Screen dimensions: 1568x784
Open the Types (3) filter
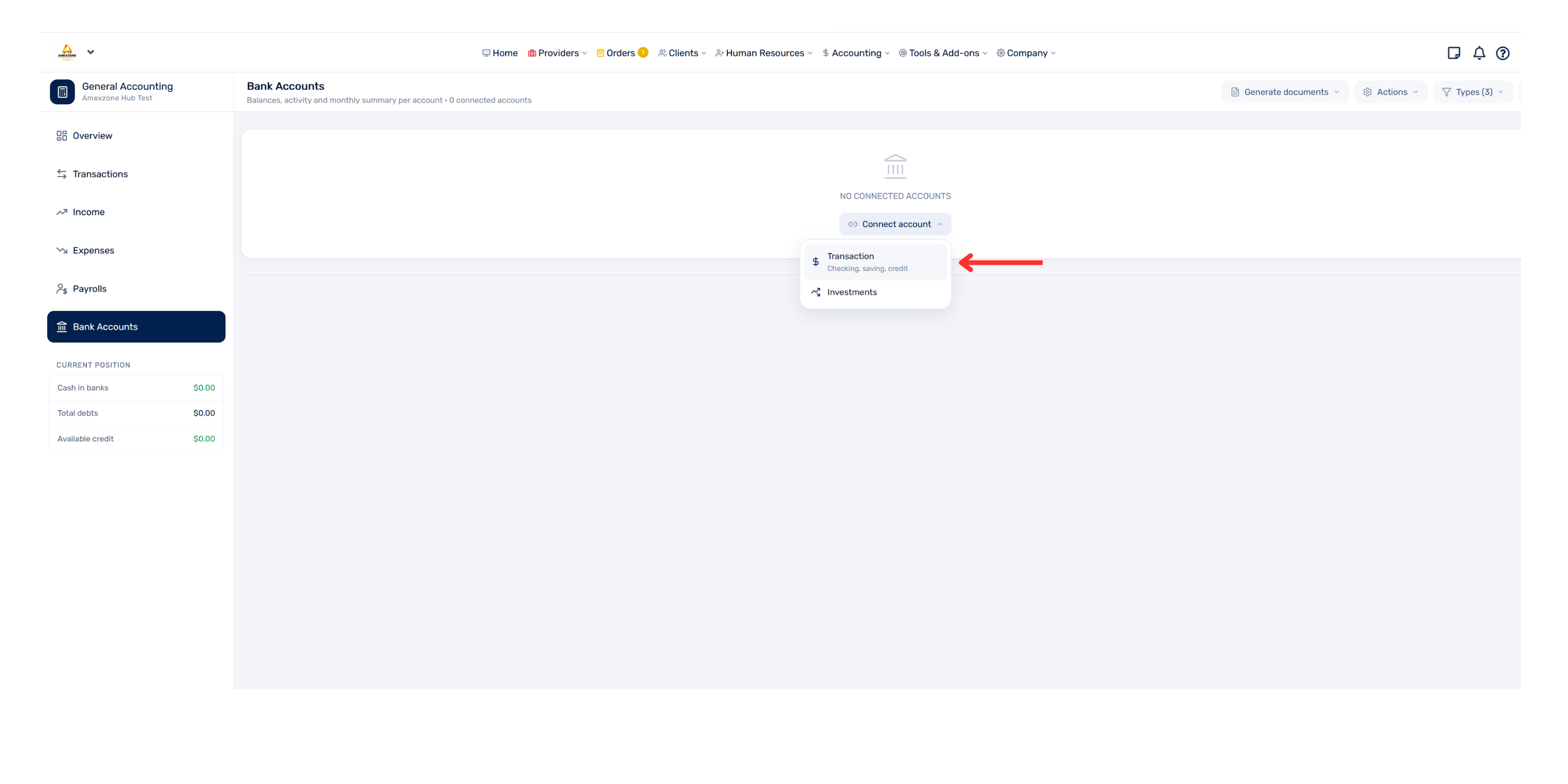(1473, 92)
